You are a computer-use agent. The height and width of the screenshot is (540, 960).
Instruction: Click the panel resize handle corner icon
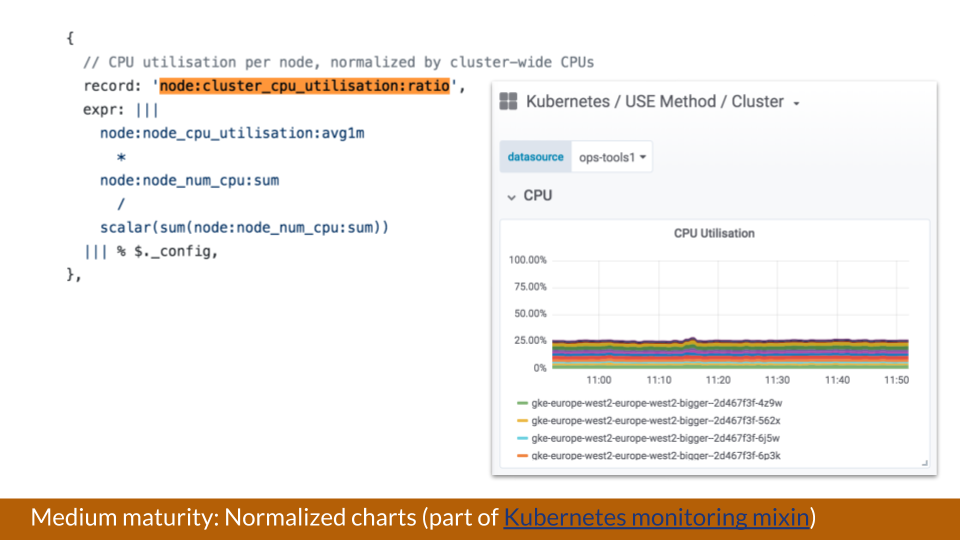pos(924,463)
